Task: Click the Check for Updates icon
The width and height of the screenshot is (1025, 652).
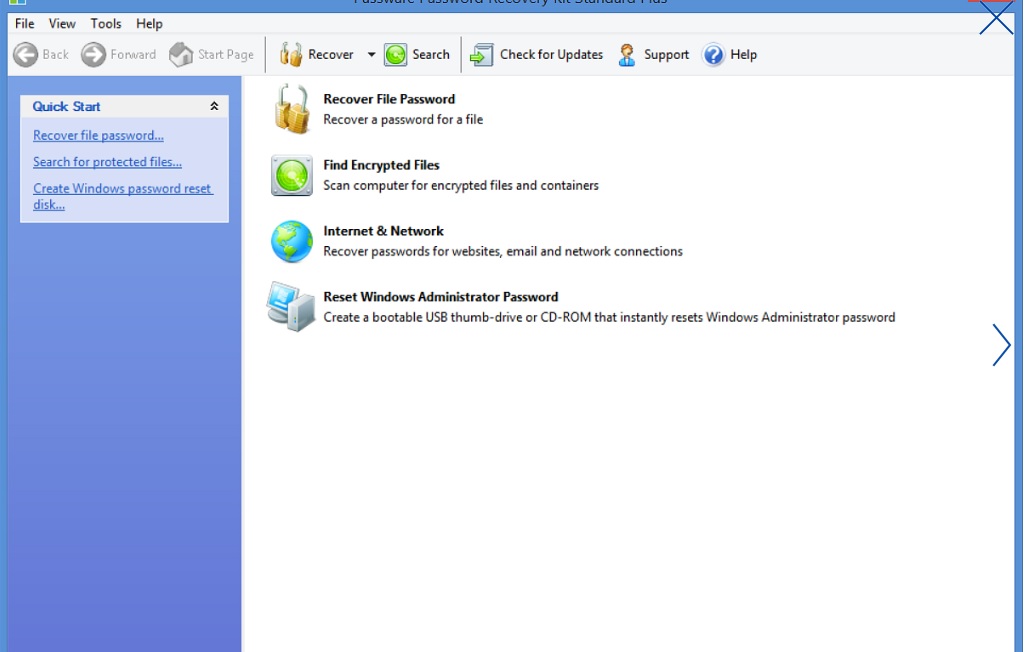Action: pyautogui.click(x=482, y=55)
